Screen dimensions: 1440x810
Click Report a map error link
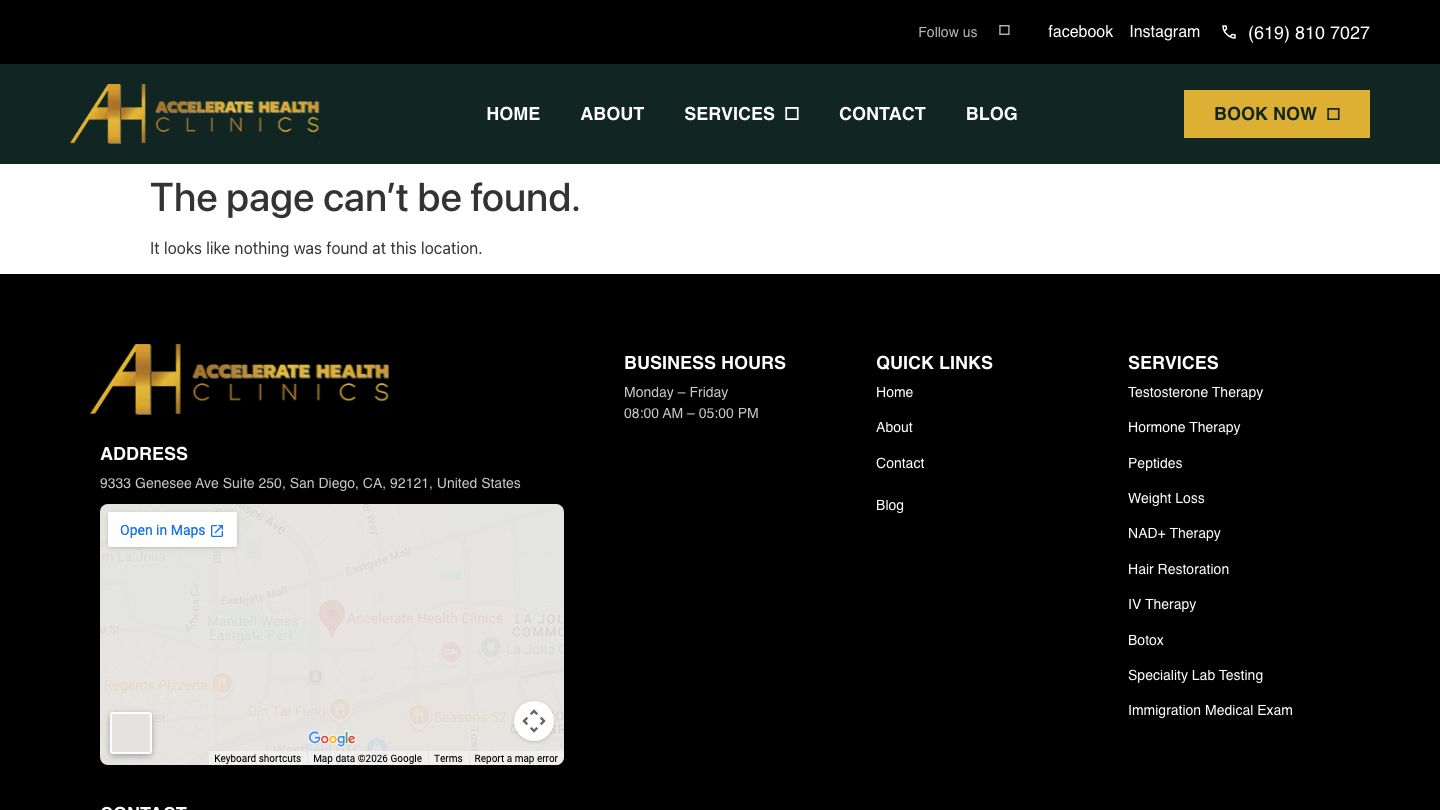point(516,759)
